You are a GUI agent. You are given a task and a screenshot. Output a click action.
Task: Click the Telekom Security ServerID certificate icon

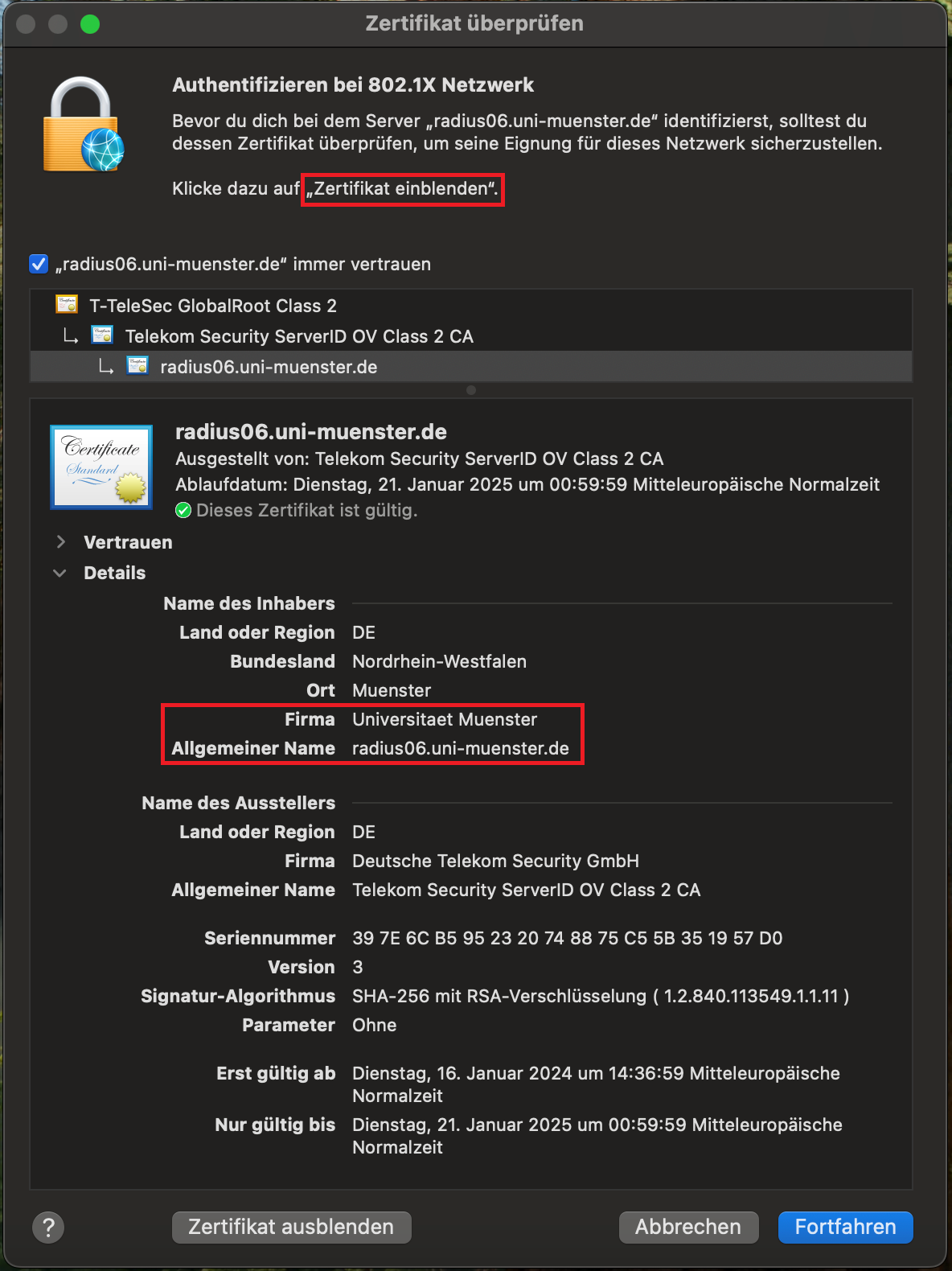(102, 335)
